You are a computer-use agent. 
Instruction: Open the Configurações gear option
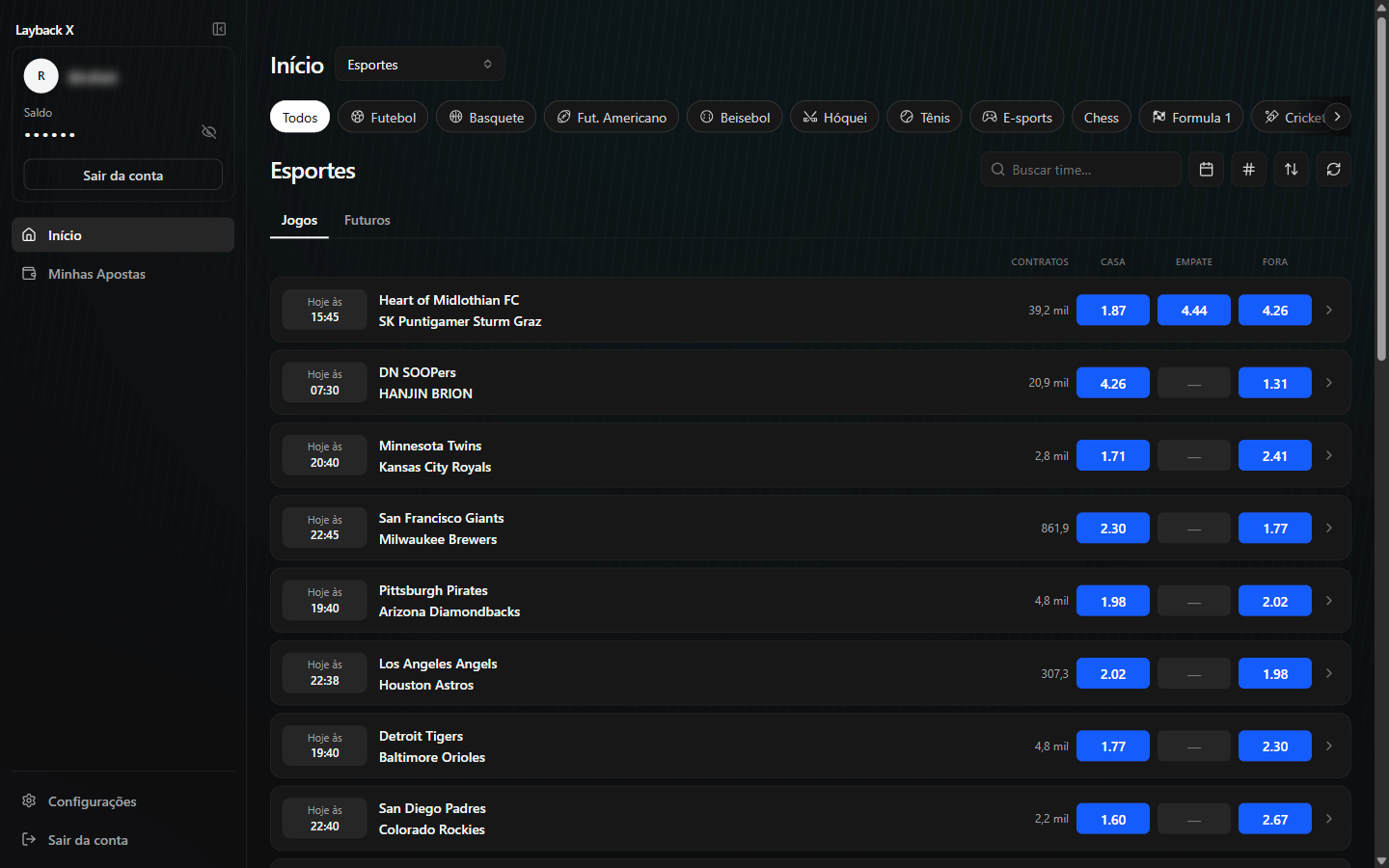point(29,800)
